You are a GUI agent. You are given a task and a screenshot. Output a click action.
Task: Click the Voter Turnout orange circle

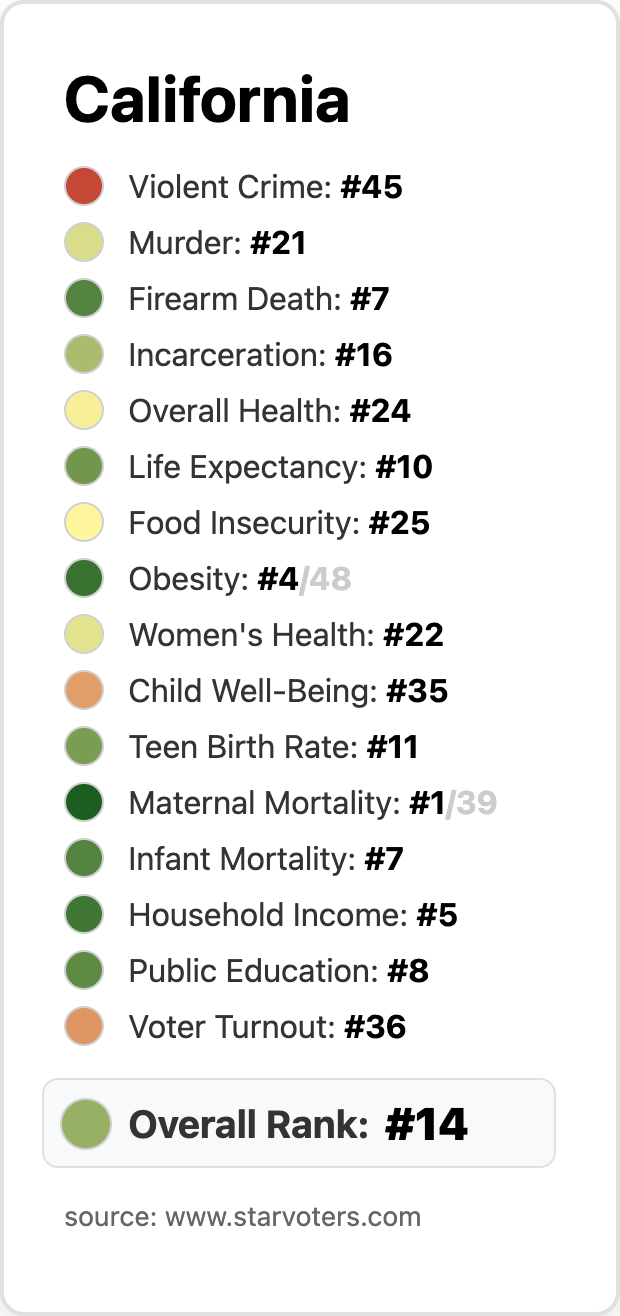84,1027
